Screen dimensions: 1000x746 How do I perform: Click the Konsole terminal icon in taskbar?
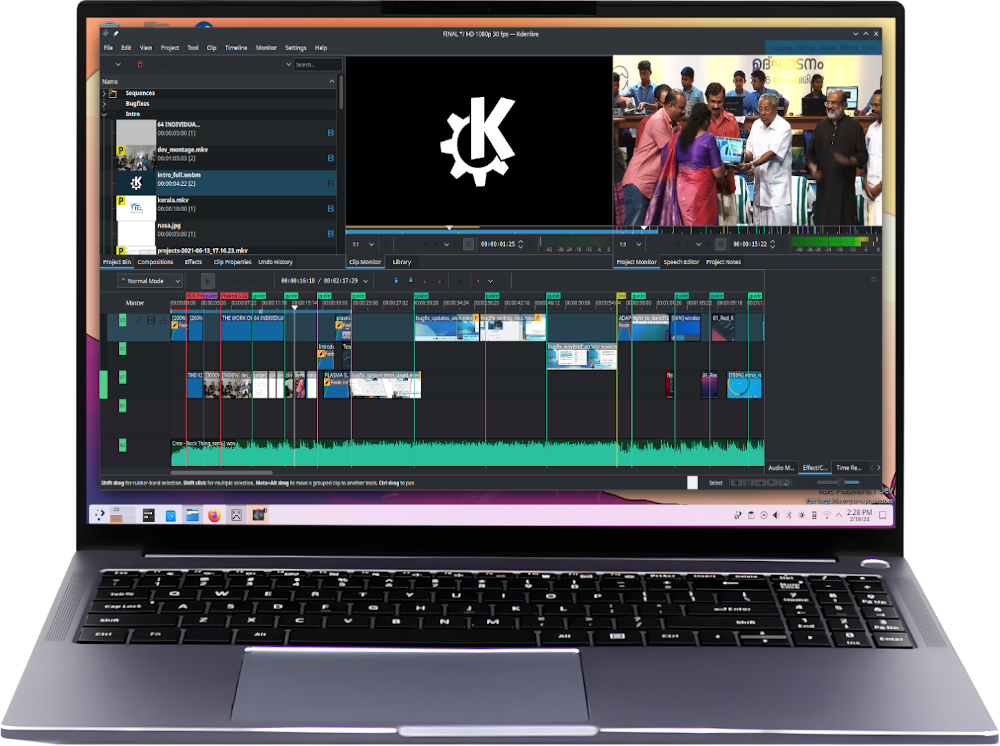pyautogui.click(x=148, y=515)
